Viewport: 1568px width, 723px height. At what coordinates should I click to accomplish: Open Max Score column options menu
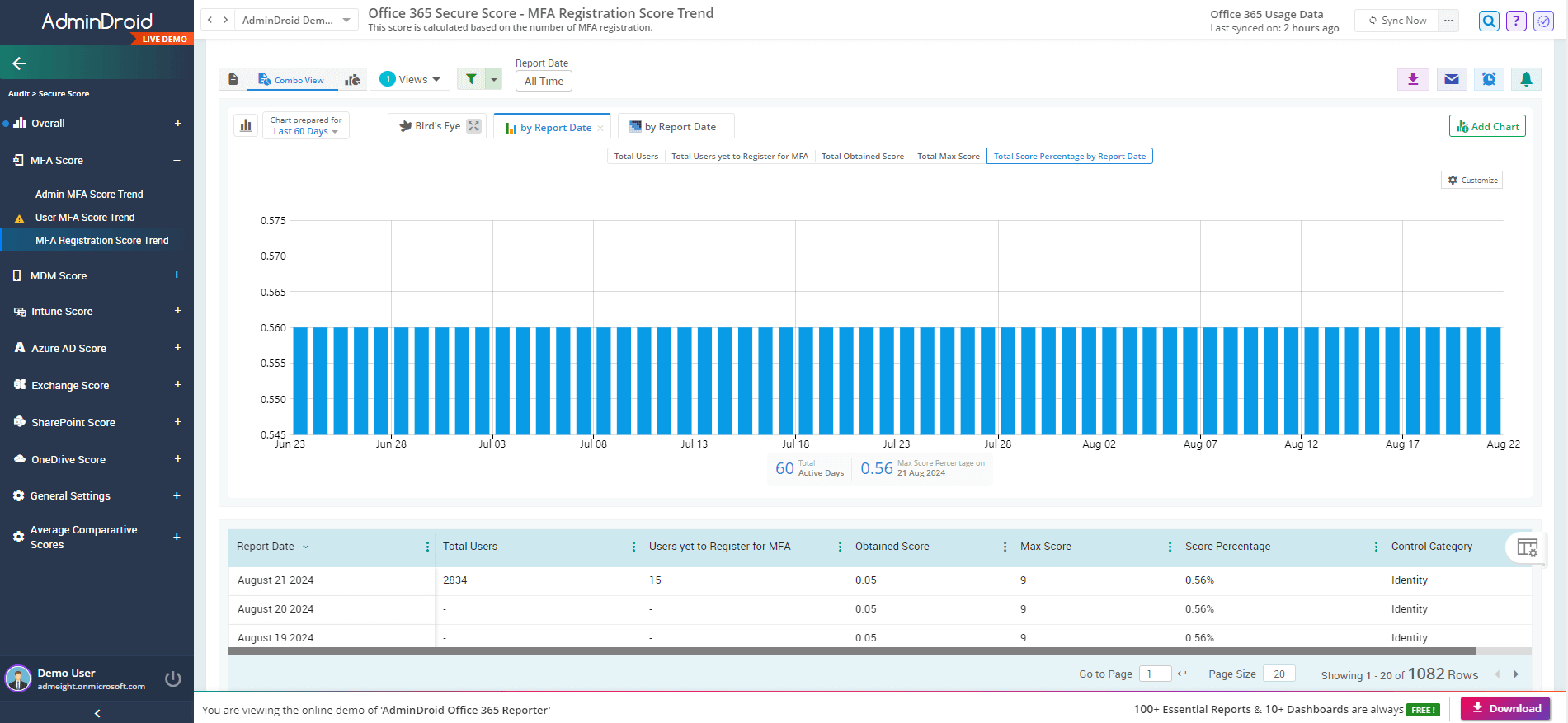pos(1170,547)
